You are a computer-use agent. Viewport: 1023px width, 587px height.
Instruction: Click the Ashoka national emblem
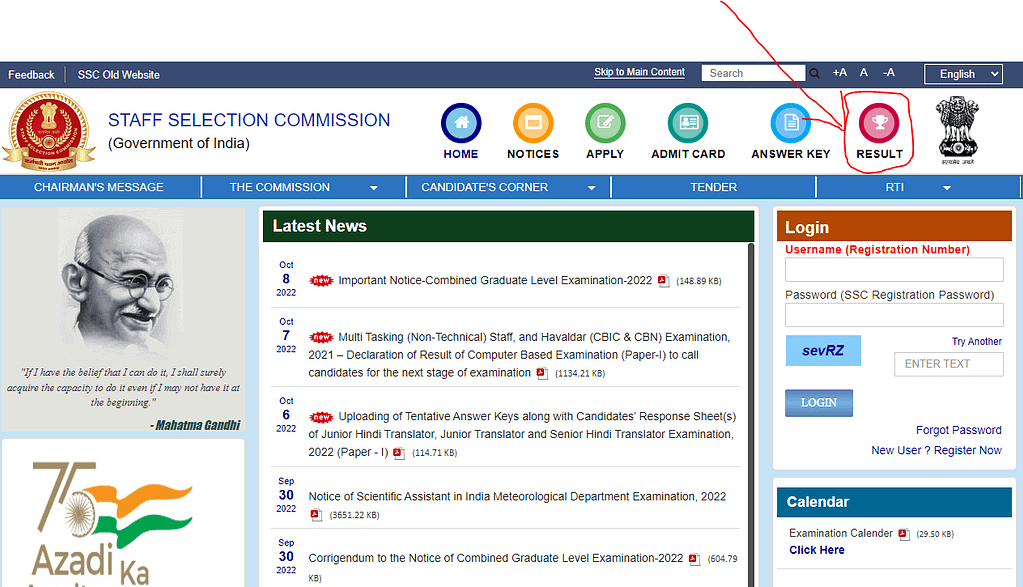tap(957, 129)
